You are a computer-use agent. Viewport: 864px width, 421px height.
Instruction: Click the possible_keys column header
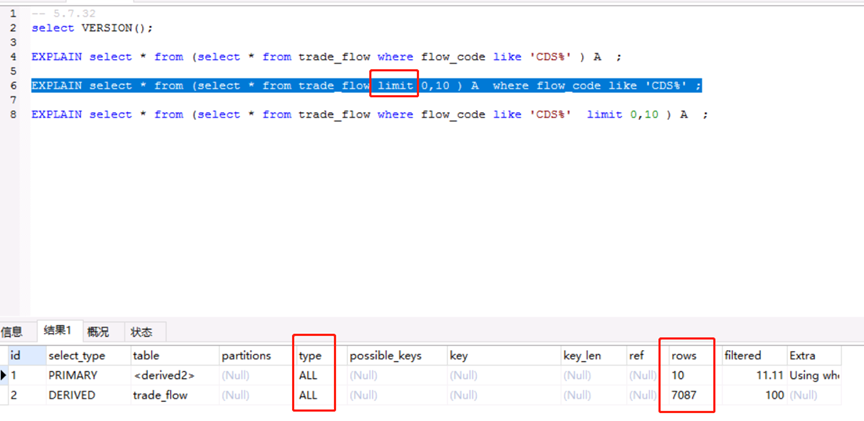[x=397, y=355]
